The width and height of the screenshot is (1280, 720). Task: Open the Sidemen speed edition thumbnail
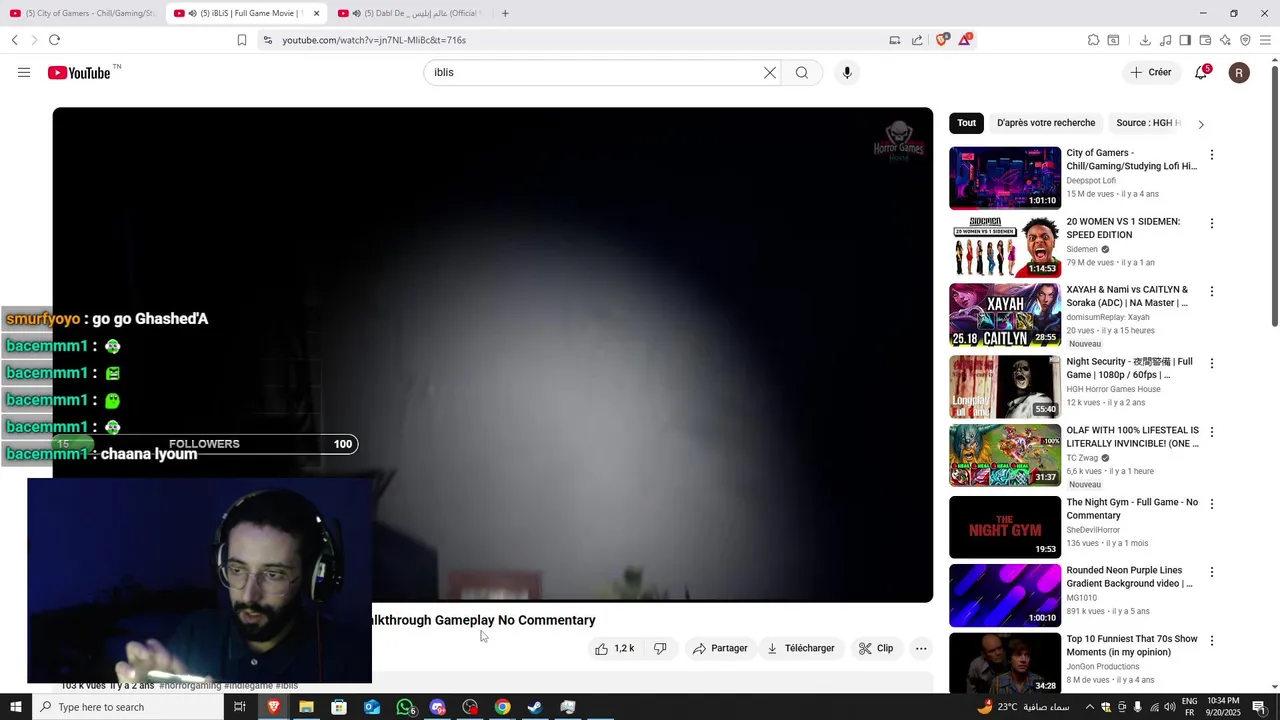(x=1005, y=246)
